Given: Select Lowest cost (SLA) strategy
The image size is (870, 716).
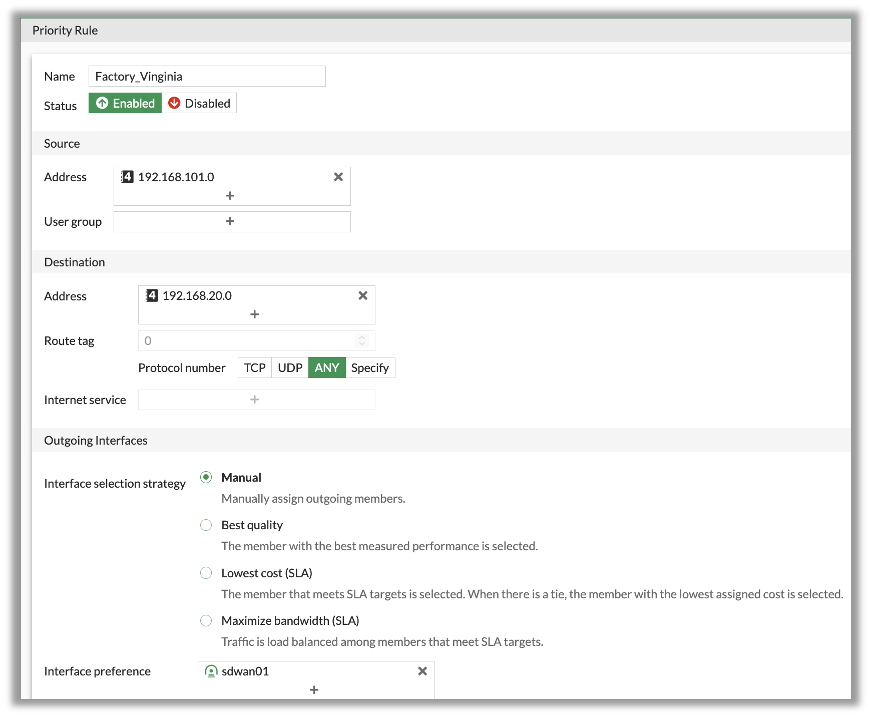Looking at the screenshot, I should point(206,573).
